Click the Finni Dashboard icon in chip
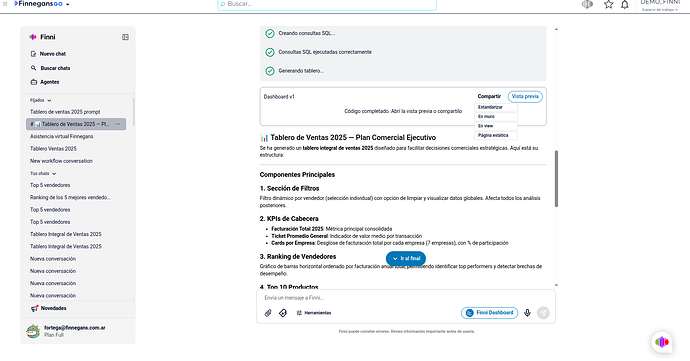The image size is (690, 361). tap(470, 313)
